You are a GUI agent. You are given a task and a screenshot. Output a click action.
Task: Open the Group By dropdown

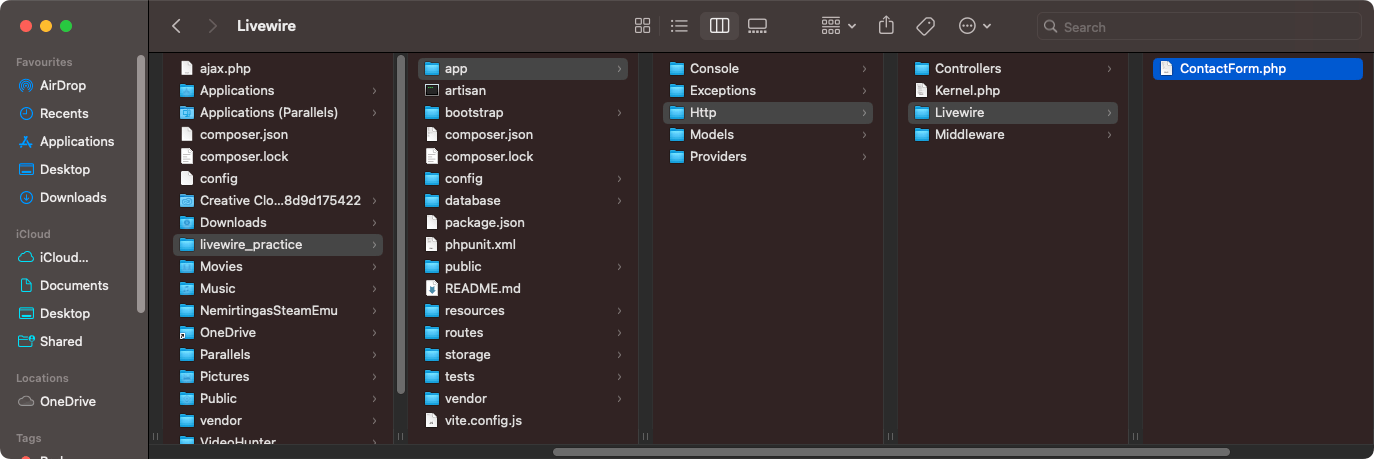tap(838, 26)
